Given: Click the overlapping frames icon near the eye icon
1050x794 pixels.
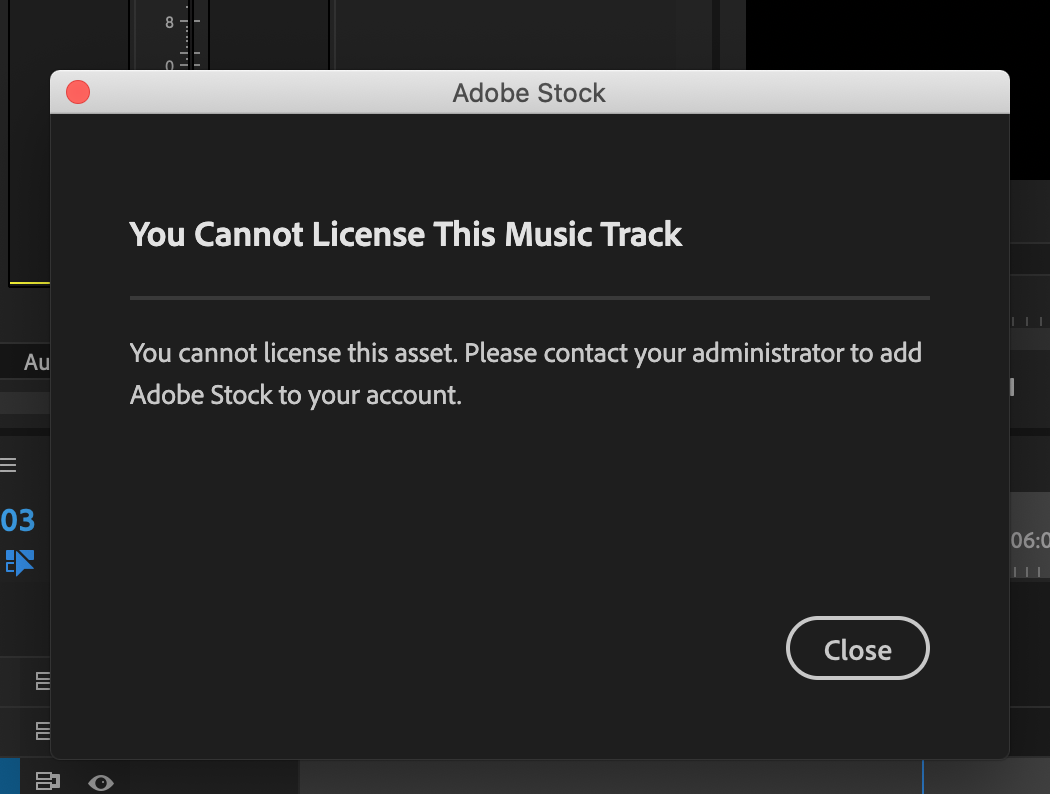Looking at the screenshot, I should (x=47, y=781).
